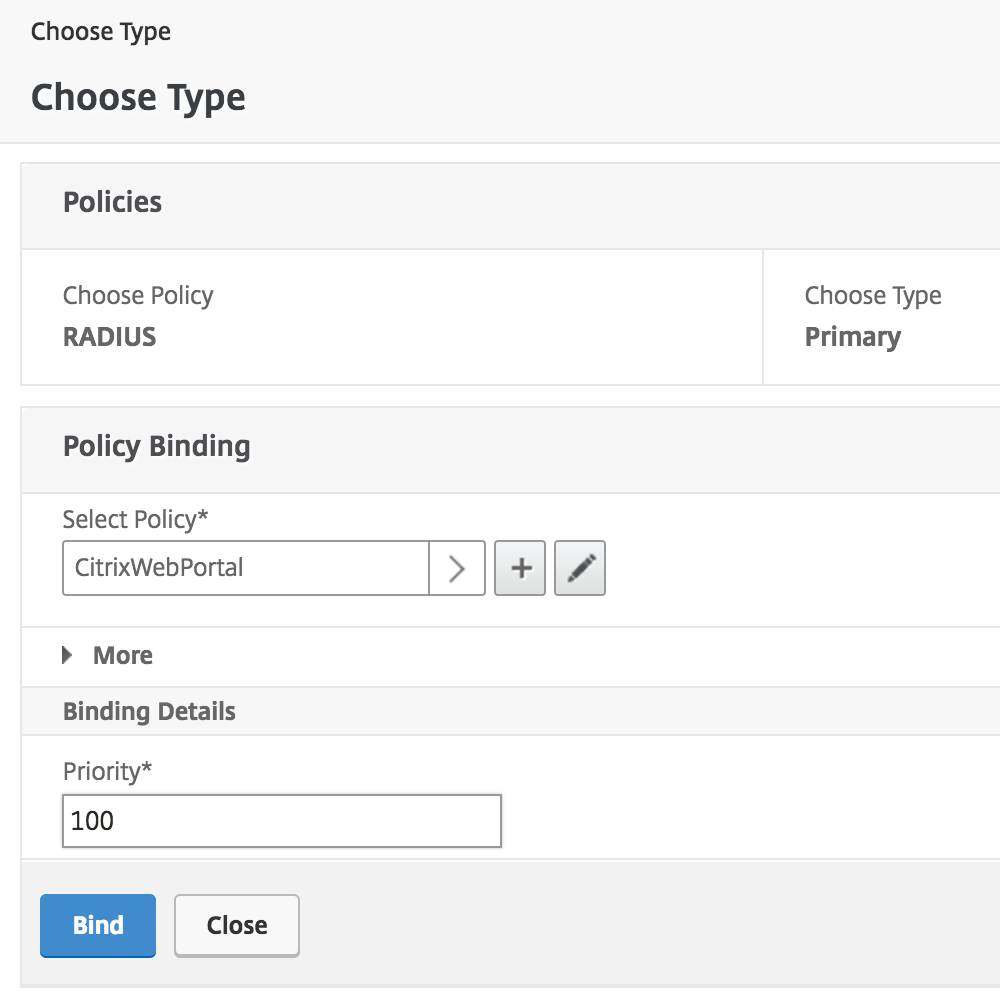Click the disclosure triangle next to More
The image size is (1000, 1004).
67,655
